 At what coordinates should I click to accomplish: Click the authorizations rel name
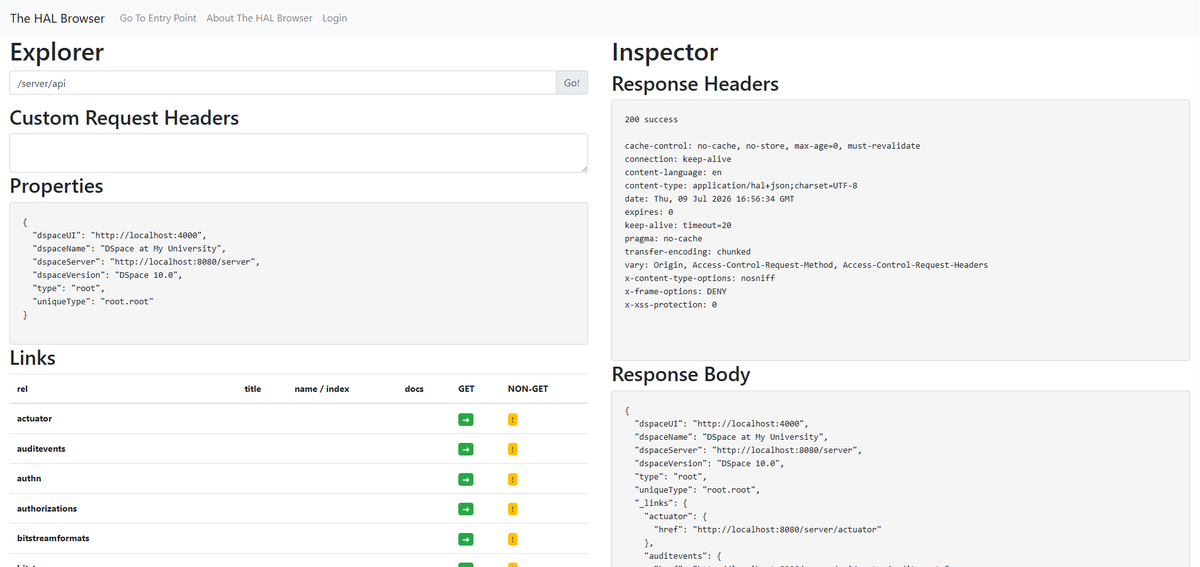coord(47,509)
